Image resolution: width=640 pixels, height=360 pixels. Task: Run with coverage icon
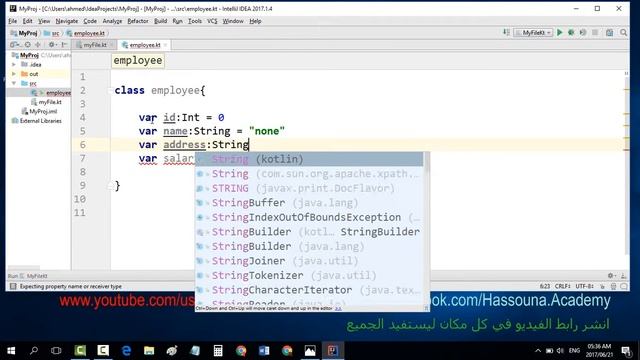(583, 33)
